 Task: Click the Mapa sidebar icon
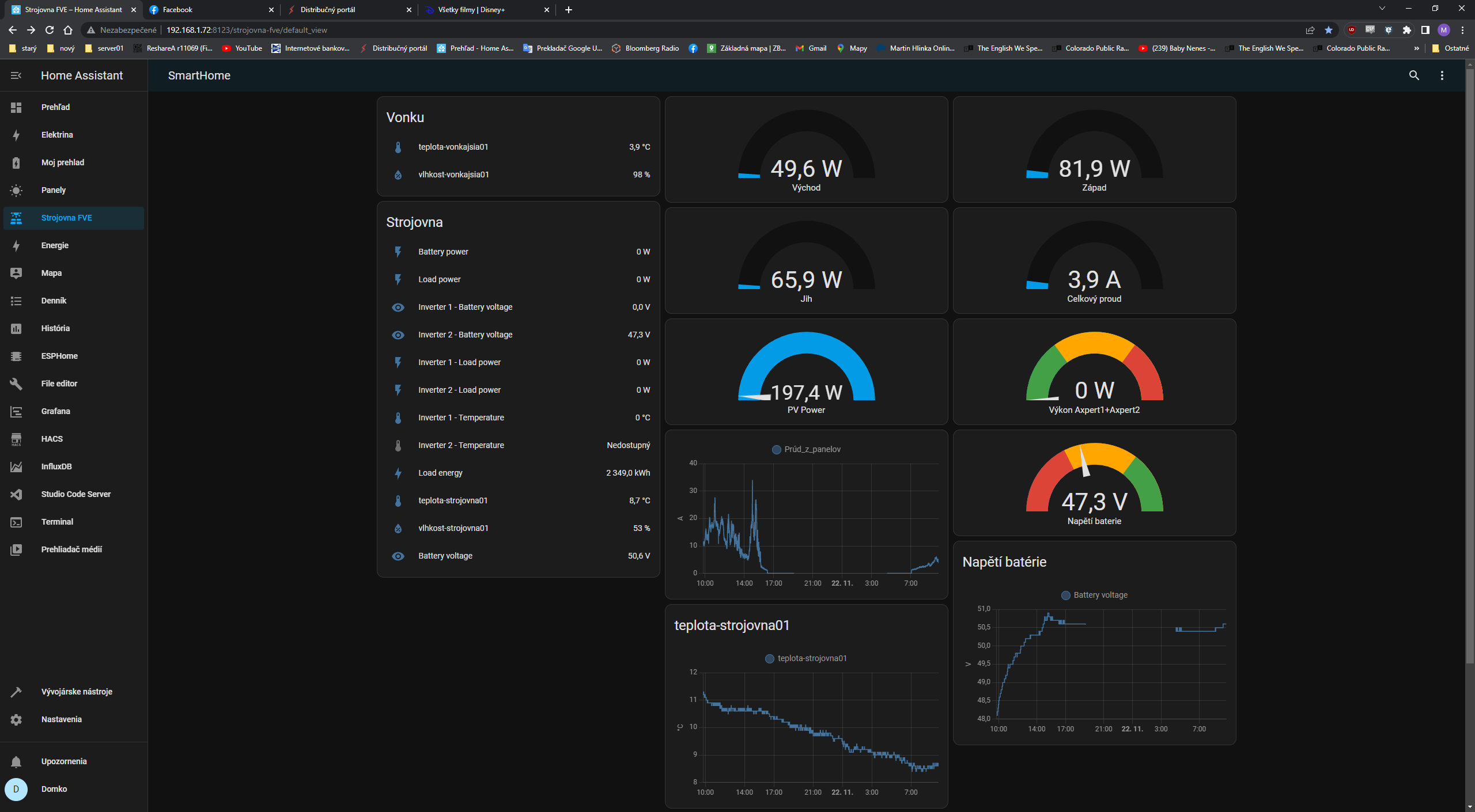pyautogui.click(x=16, y=273)
